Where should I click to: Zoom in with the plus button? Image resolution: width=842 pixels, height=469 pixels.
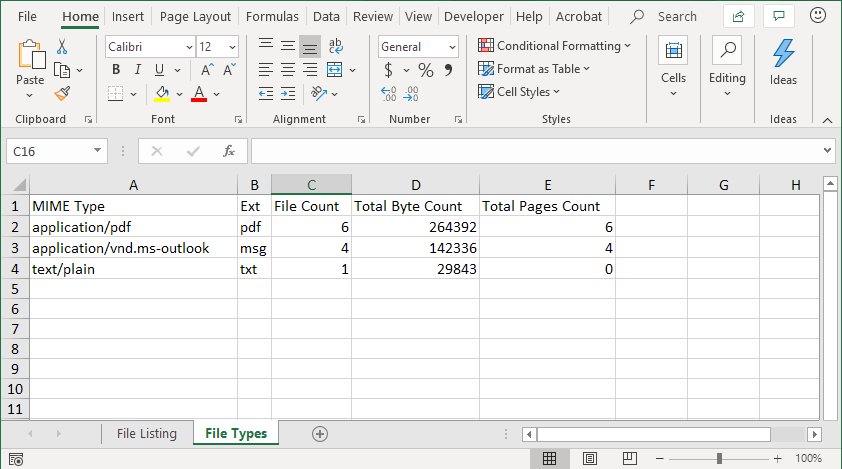coord(778,458)
